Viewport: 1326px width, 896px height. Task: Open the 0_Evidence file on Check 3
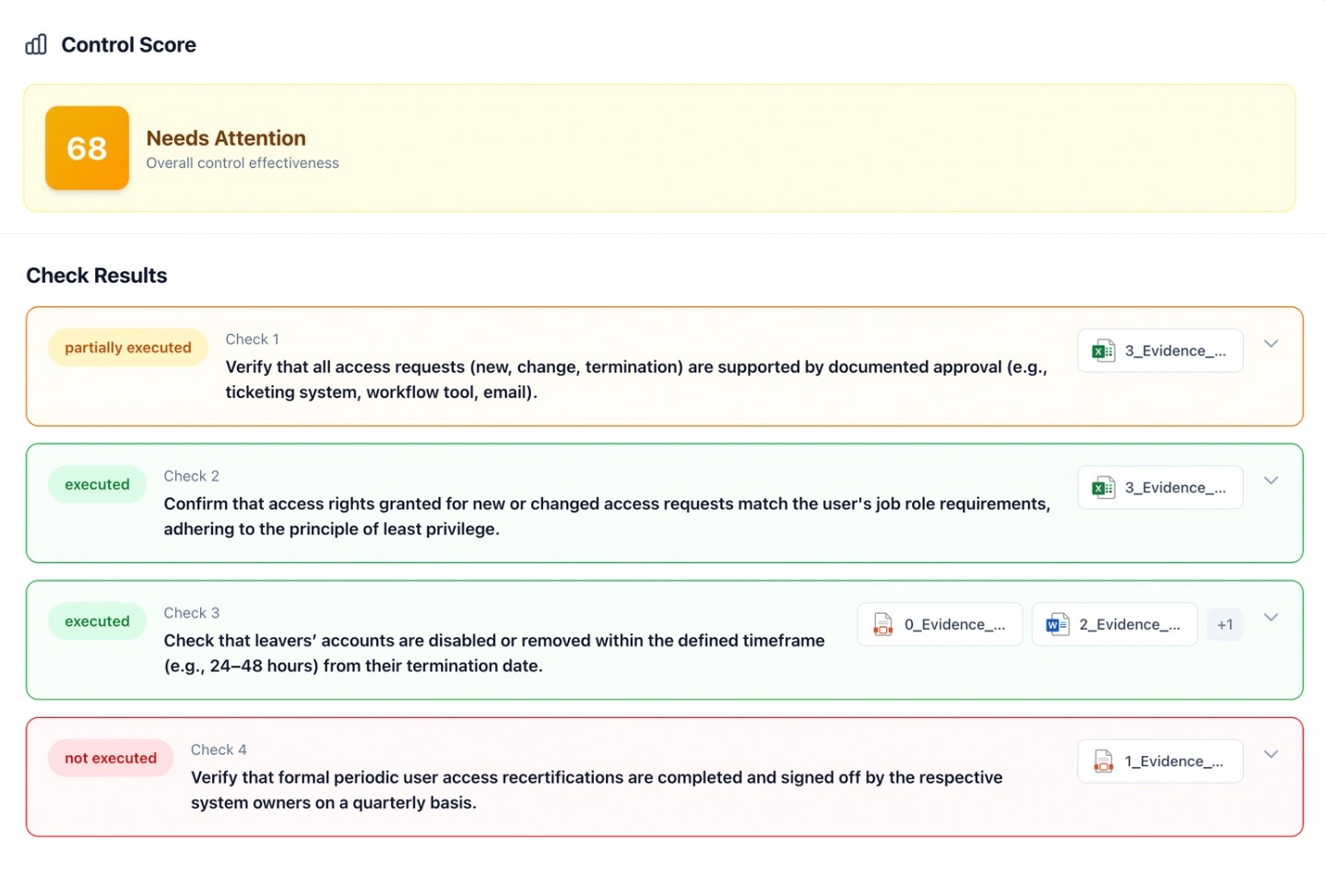click(939, 624)
